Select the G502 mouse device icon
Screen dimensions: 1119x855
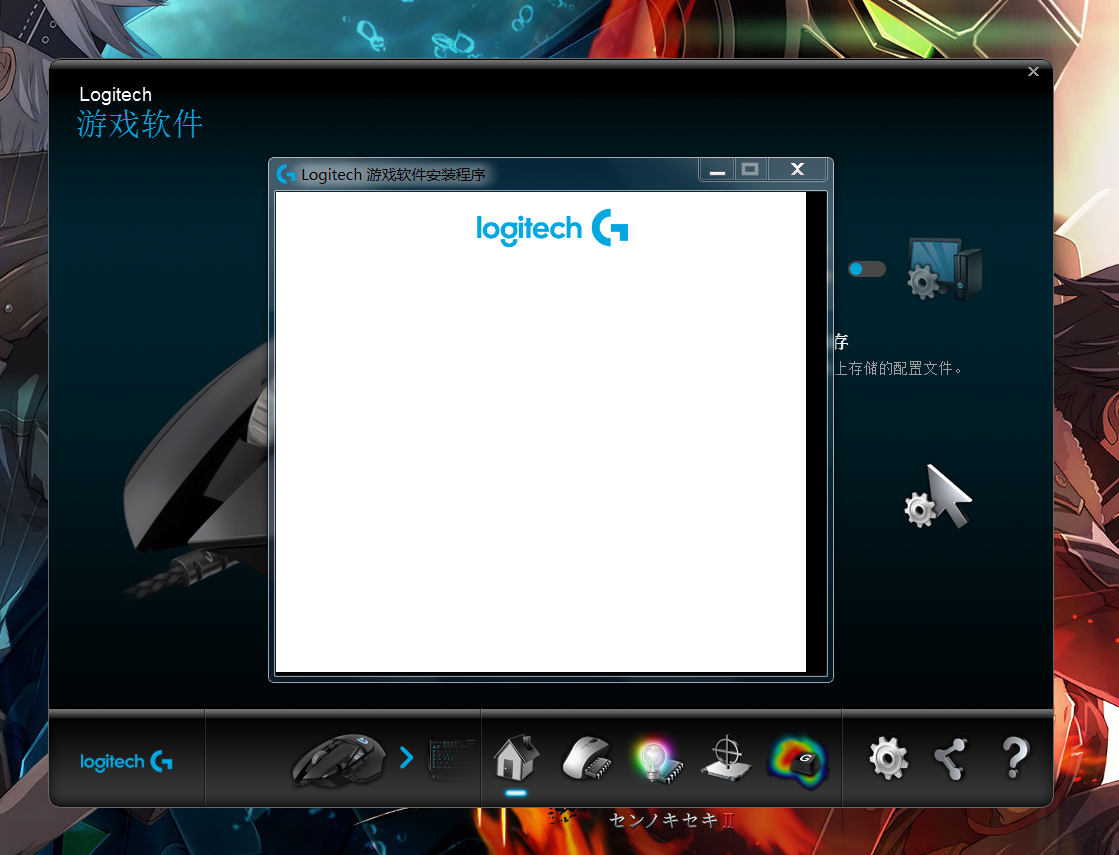339,760
